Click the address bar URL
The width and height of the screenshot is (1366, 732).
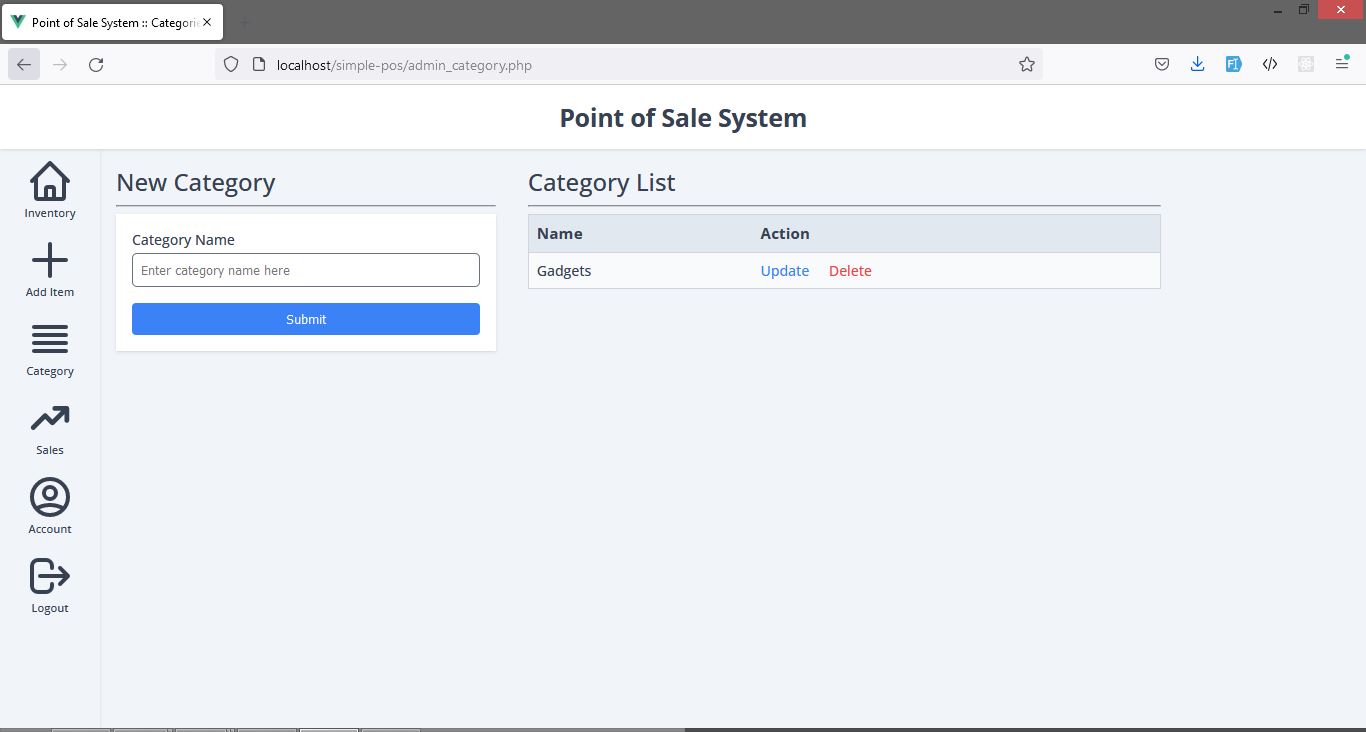(x=404, y=65)
